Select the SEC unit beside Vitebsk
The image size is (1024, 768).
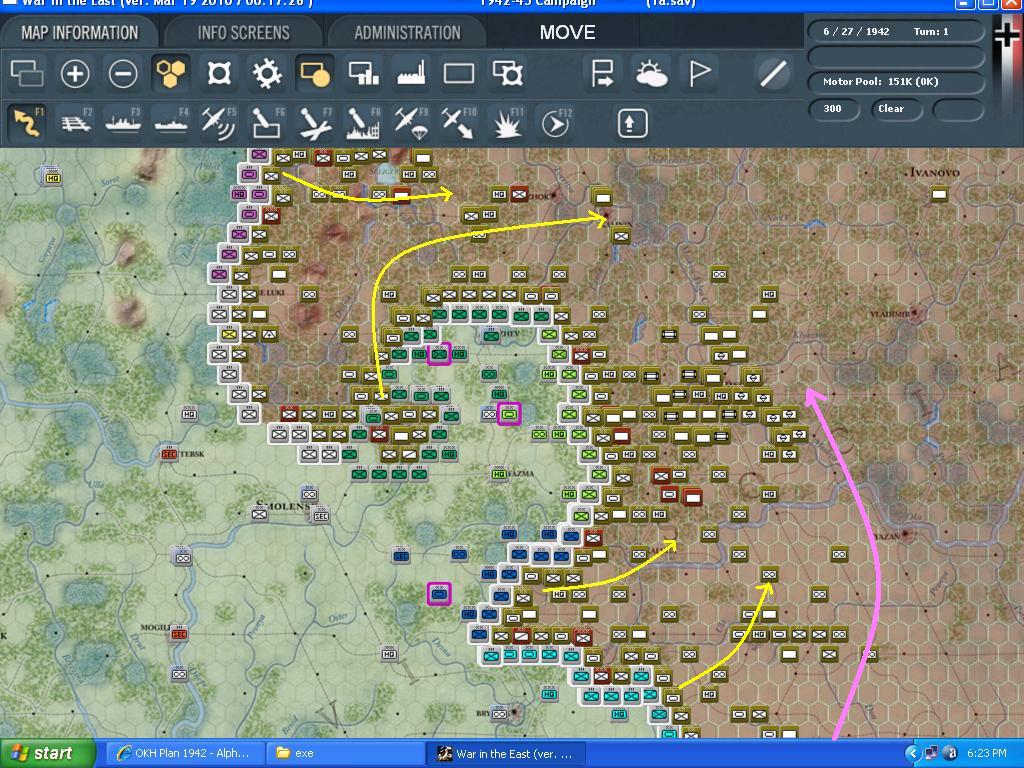point(169,453)
